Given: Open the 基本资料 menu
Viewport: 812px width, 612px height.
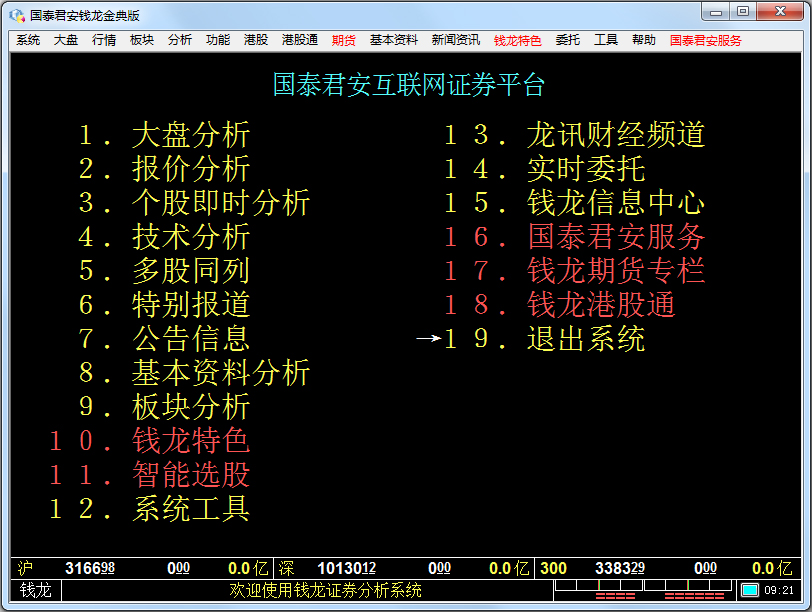Looking at the screenshot, I should [x=394, y=40].
